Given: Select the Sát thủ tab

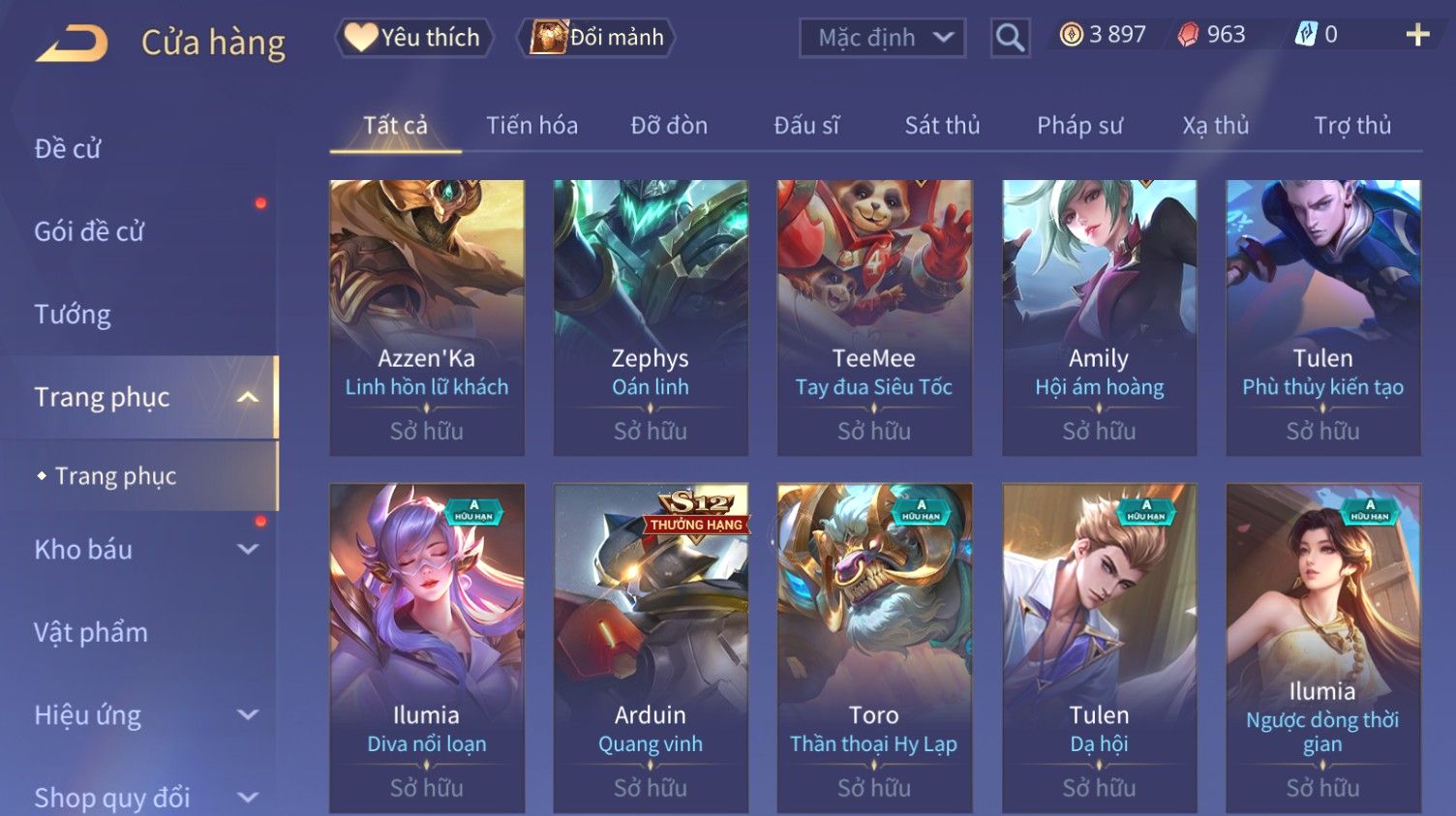Looking at the screenshot, I should pyautogui.click(x=942, y=125).
